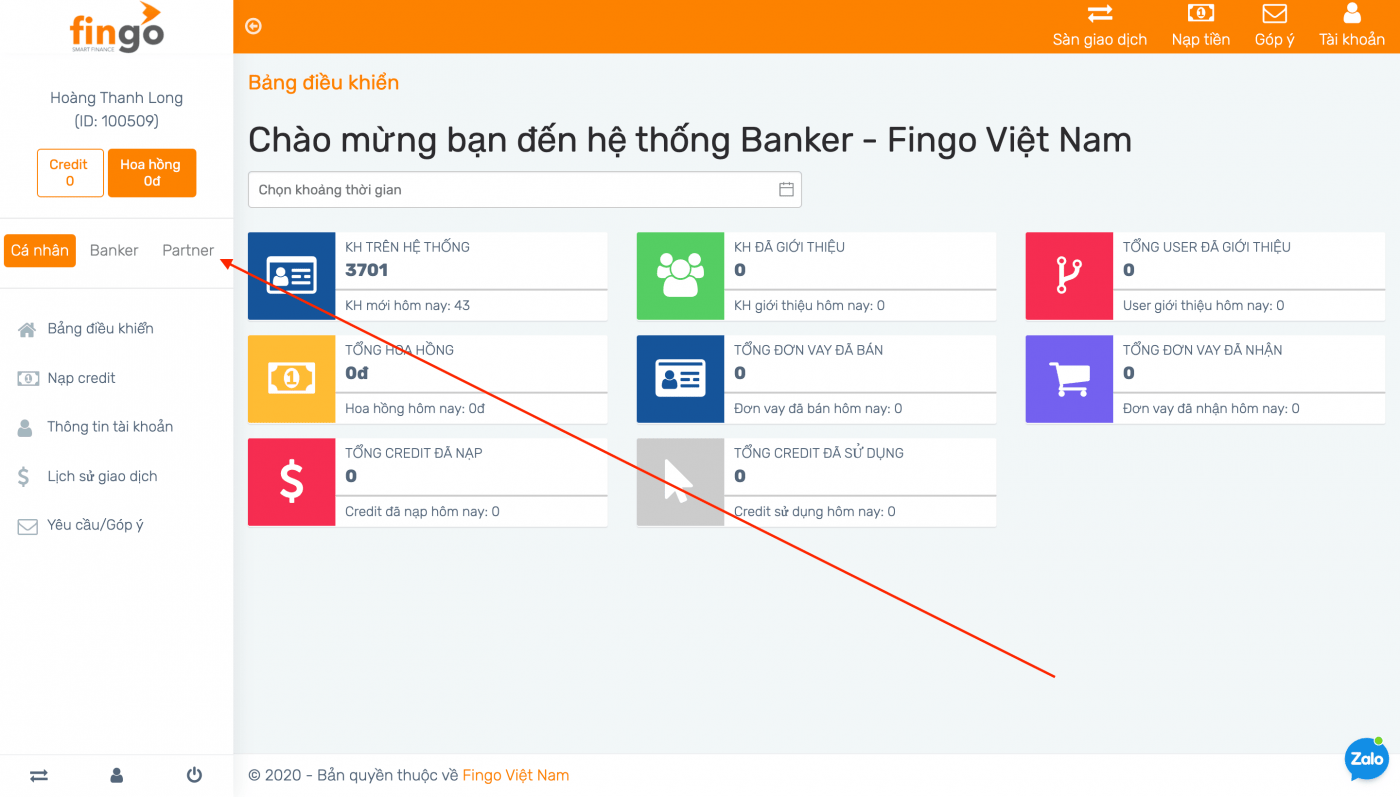Click the Bảng điều khiển breadcrumb heading

323,82
